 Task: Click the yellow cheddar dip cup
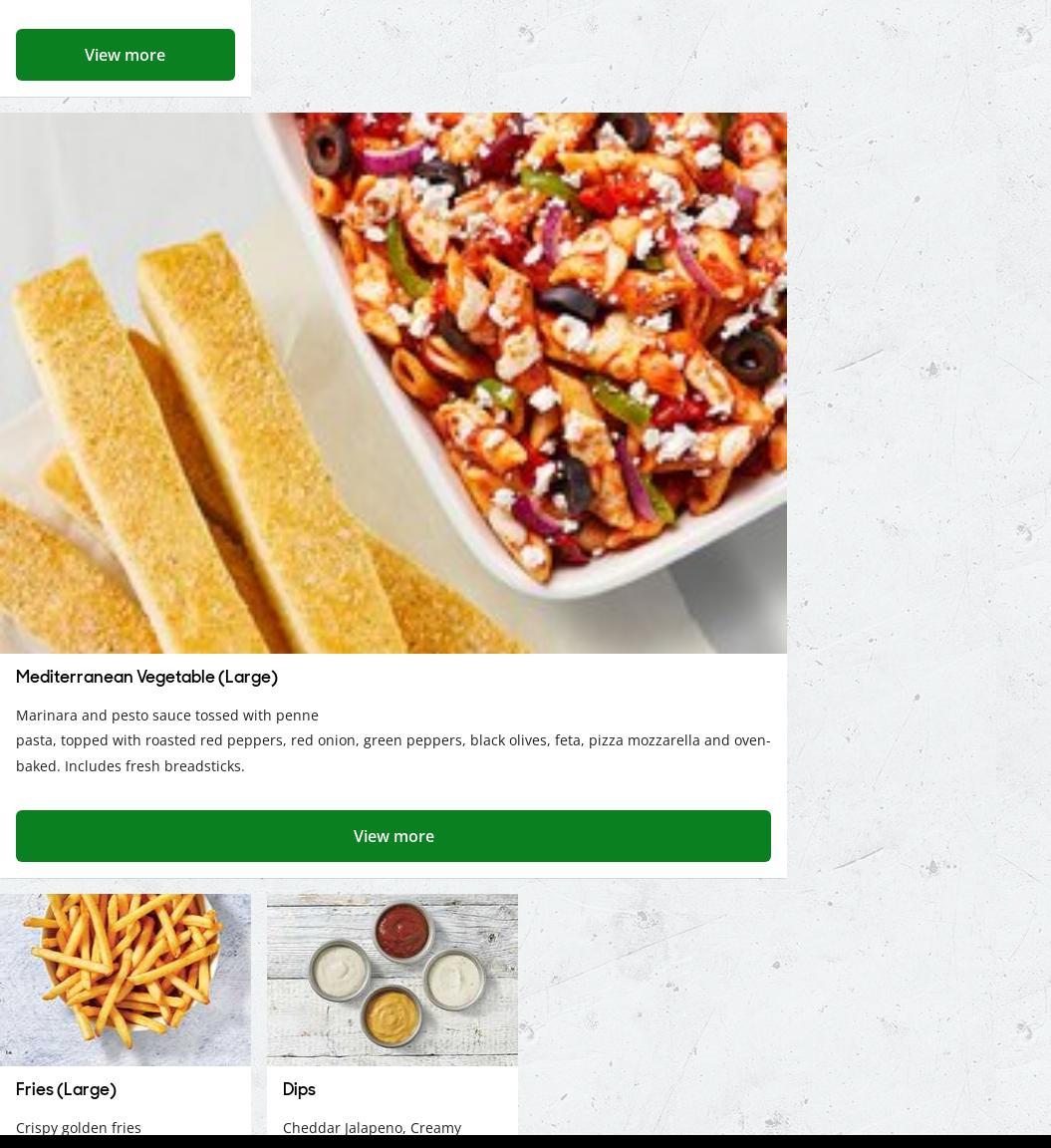click(x=392, y=1016)
